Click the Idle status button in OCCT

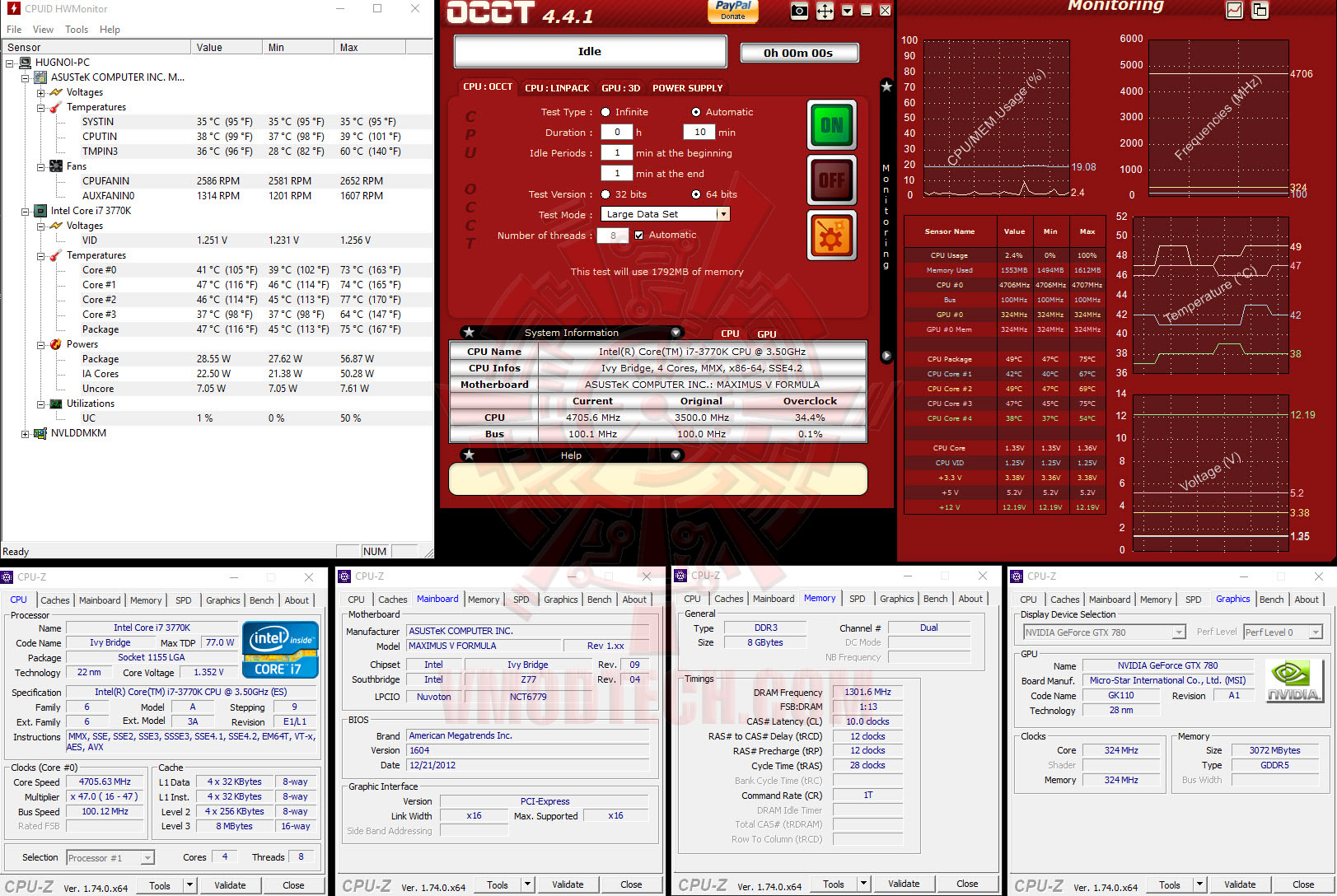[590, 52]
